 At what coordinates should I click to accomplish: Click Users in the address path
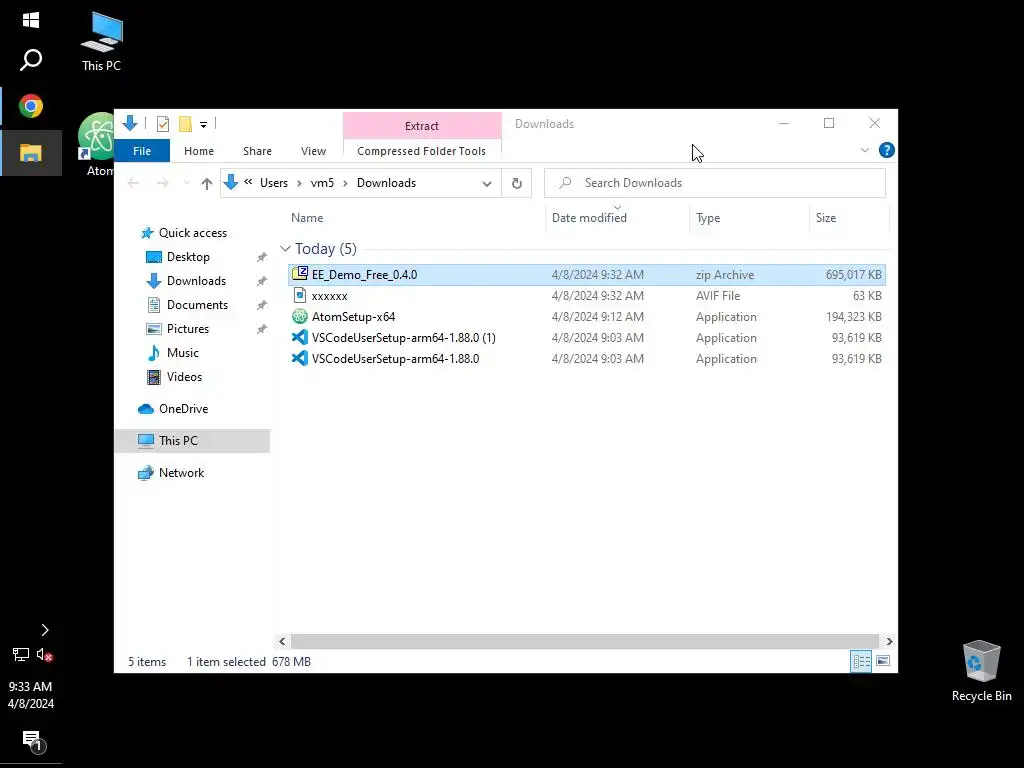coord(274,183)
